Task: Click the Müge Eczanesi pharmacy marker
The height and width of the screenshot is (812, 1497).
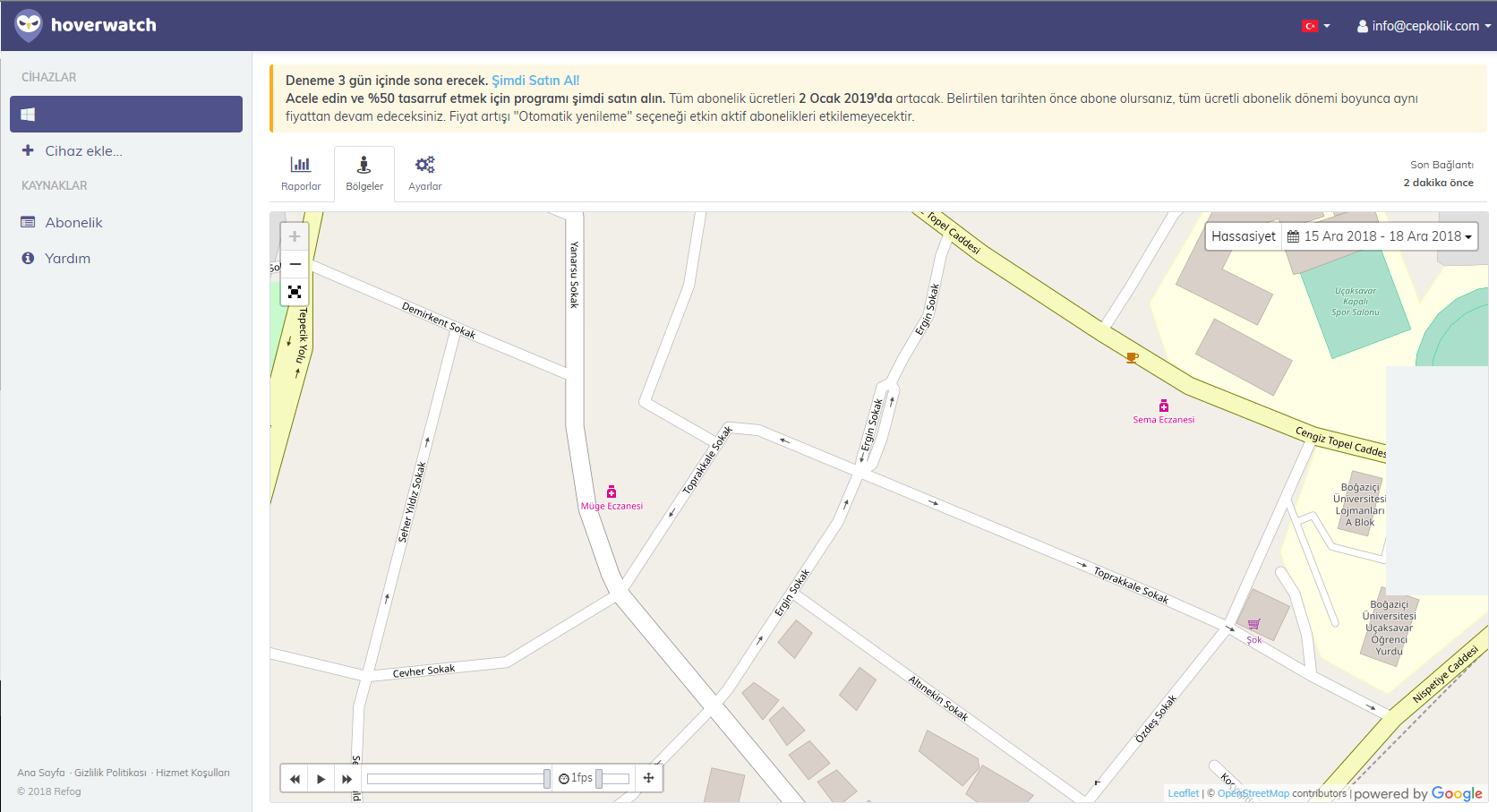Action: pyautogui.click(x=612, y=491)
